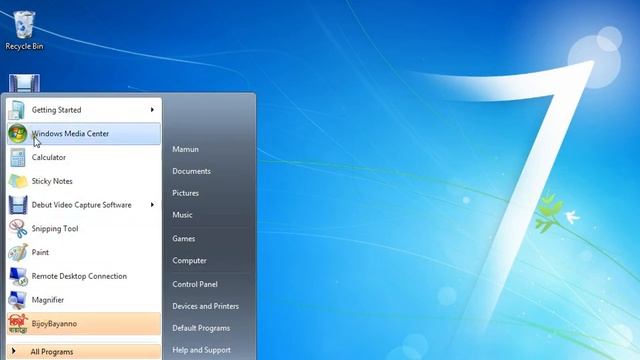Open Help and Support
Screen dimensions: 640x360
pyautogui.click(x=202, y=350)
